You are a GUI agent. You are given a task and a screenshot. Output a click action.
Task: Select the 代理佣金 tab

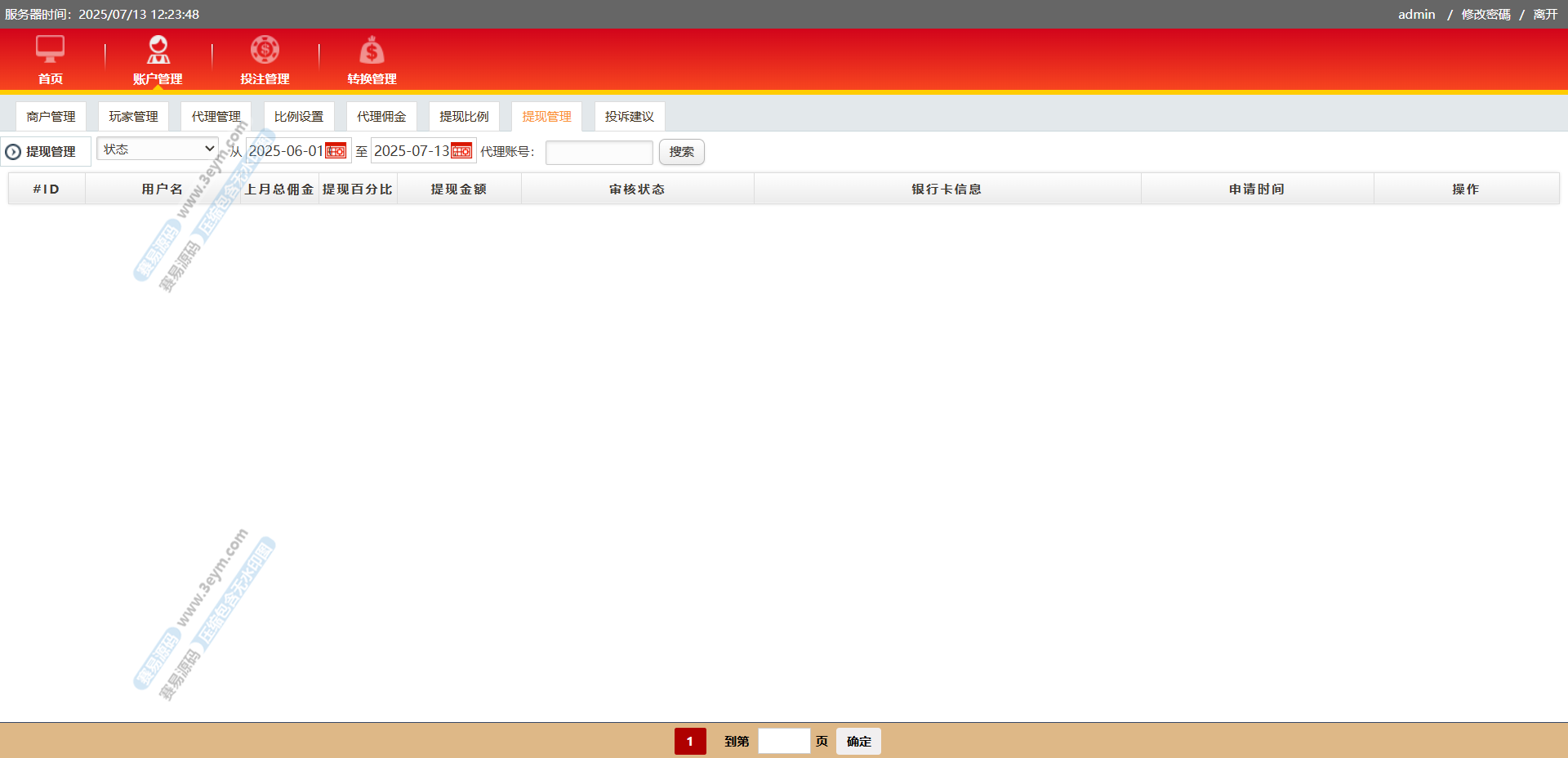click(381, 117)
